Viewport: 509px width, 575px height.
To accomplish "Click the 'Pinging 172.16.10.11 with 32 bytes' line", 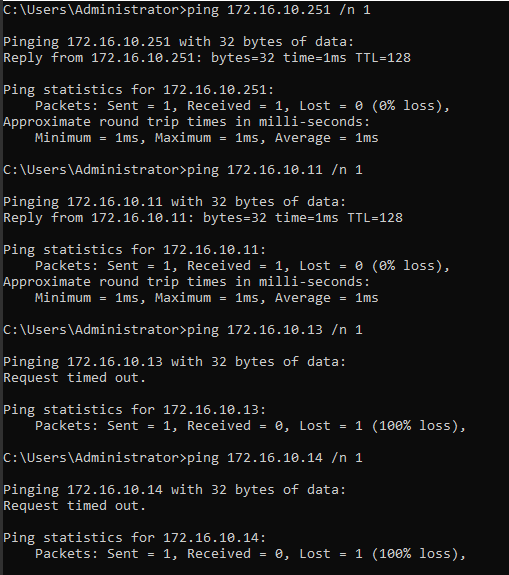I will tap(175, 202).
